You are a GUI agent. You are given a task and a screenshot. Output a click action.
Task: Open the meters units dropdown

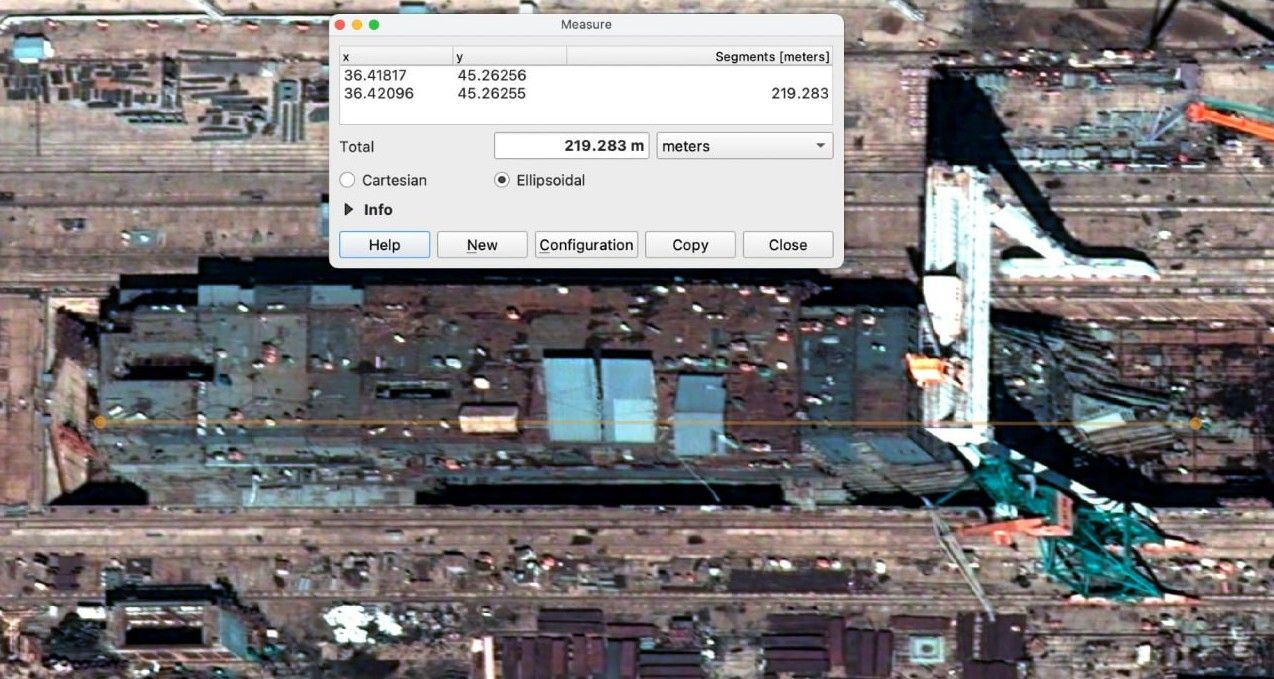pyautogui.click(x=744, y=146)
